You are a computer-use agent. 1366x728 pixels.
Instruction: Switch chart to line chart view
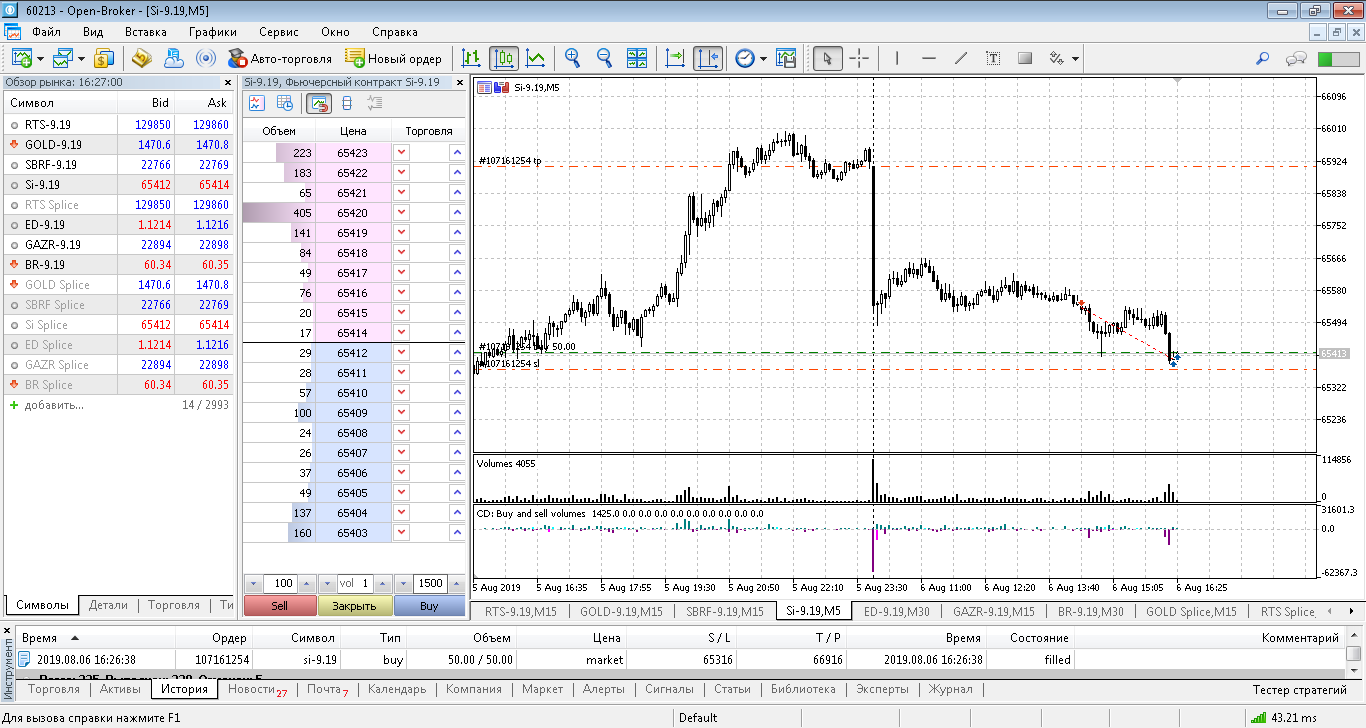click(536, 58)
